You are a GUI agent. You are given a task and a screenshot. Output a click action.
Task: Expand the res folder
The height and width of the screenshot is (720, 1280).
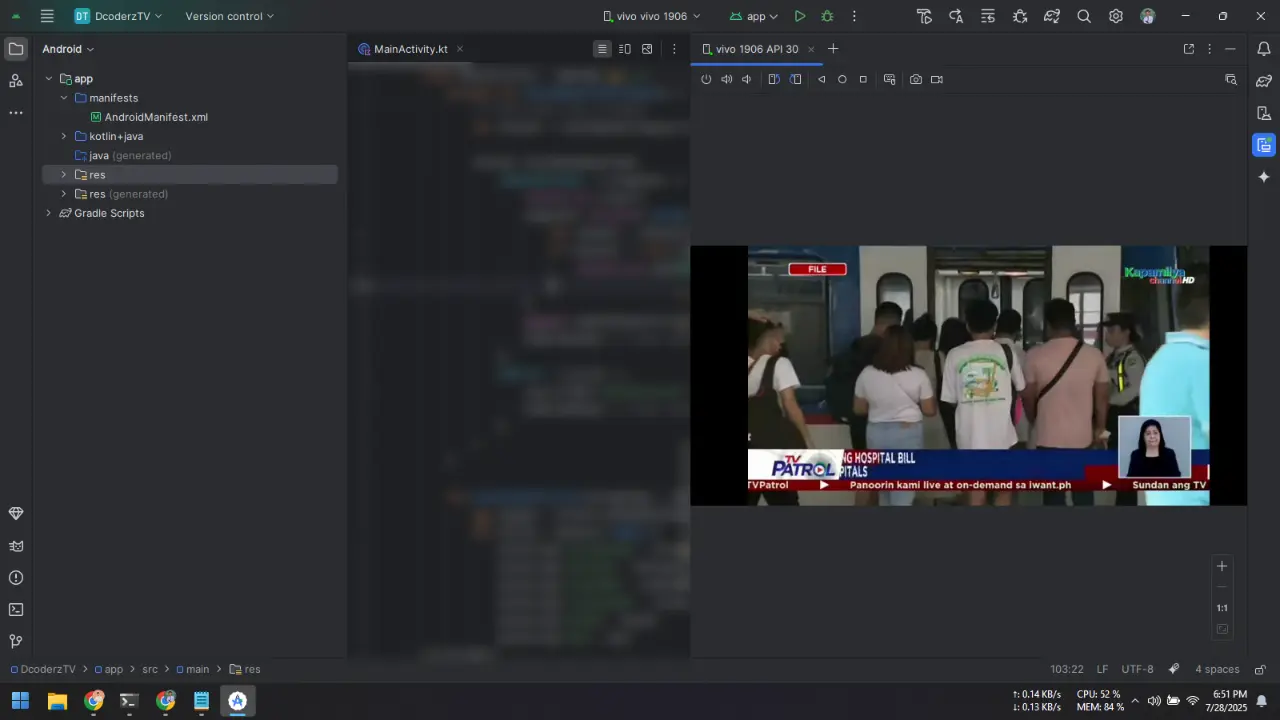pyautogui.click(x=64, y=175)
